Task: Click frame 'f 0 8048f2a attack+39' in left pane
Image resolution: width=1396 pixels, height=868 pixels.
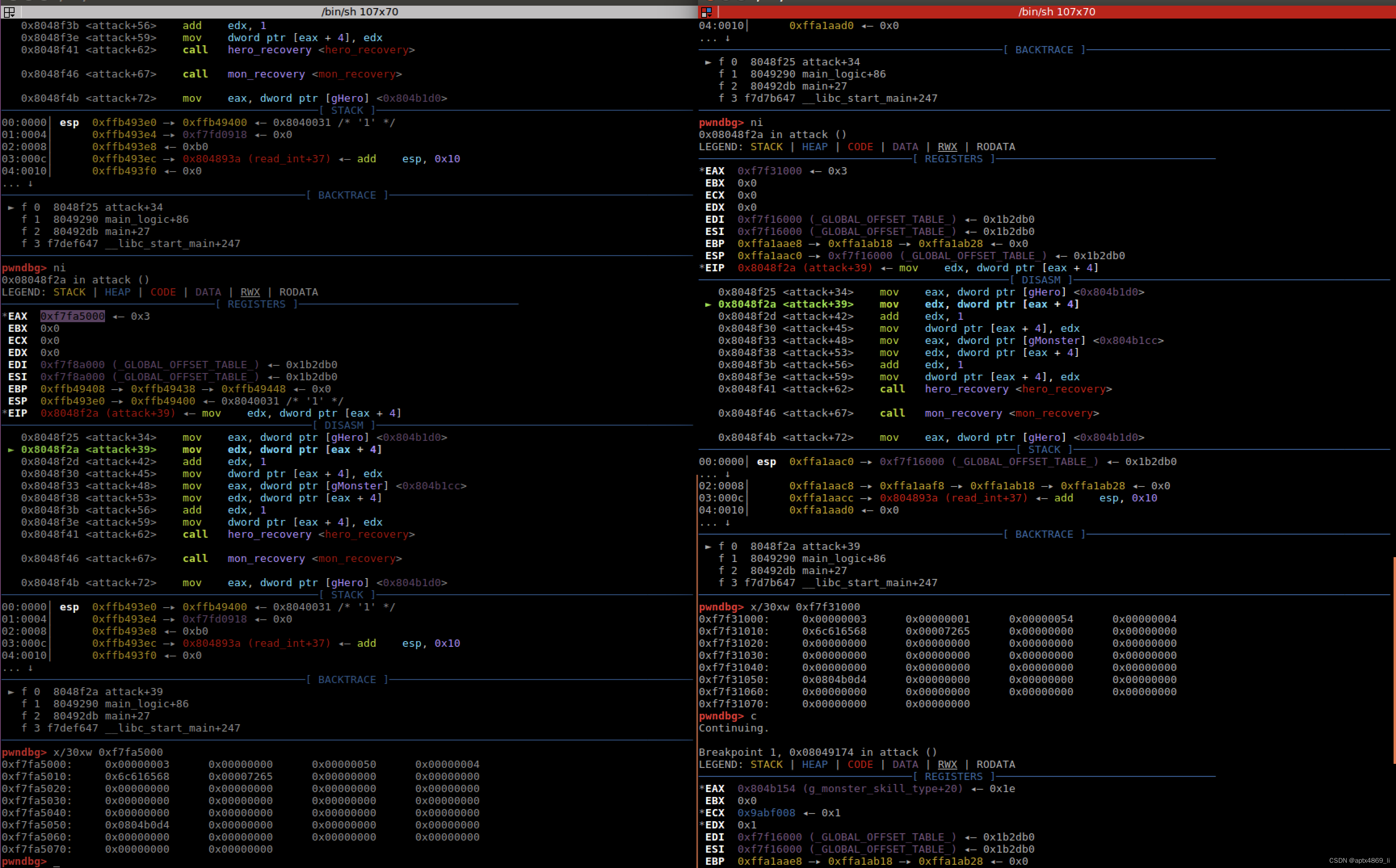Action: point(86,692)
